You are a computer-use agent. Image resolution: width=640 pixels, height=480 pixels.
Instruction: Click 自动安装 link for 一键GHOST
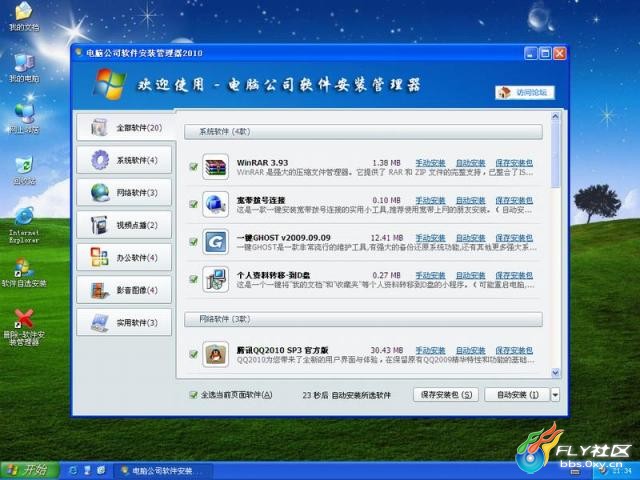(470, 238)
